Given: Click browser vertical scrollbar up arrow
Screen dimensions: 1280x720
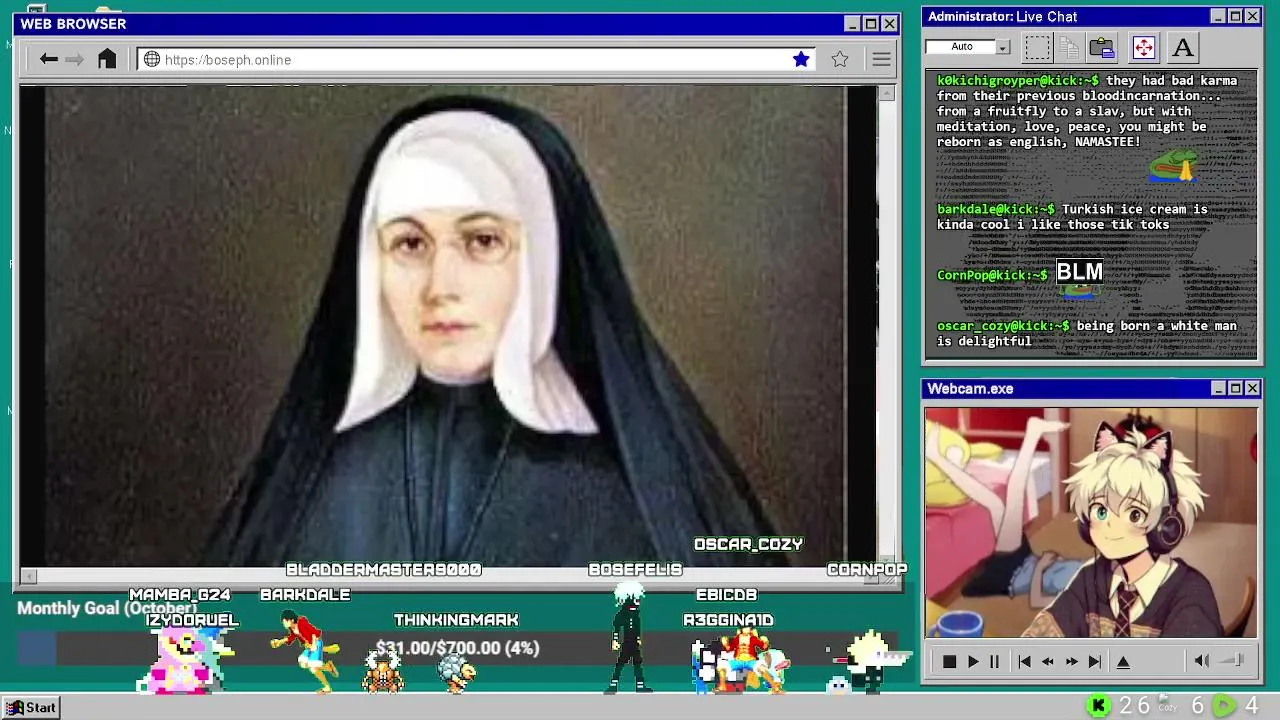Looking at the screenshot, I should pyautogui.click(x=886, y=93).
